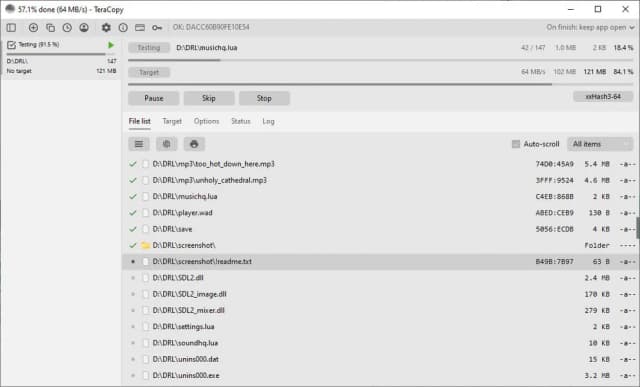Pause the current operation

pyautogui.click(x=153, y=98)
